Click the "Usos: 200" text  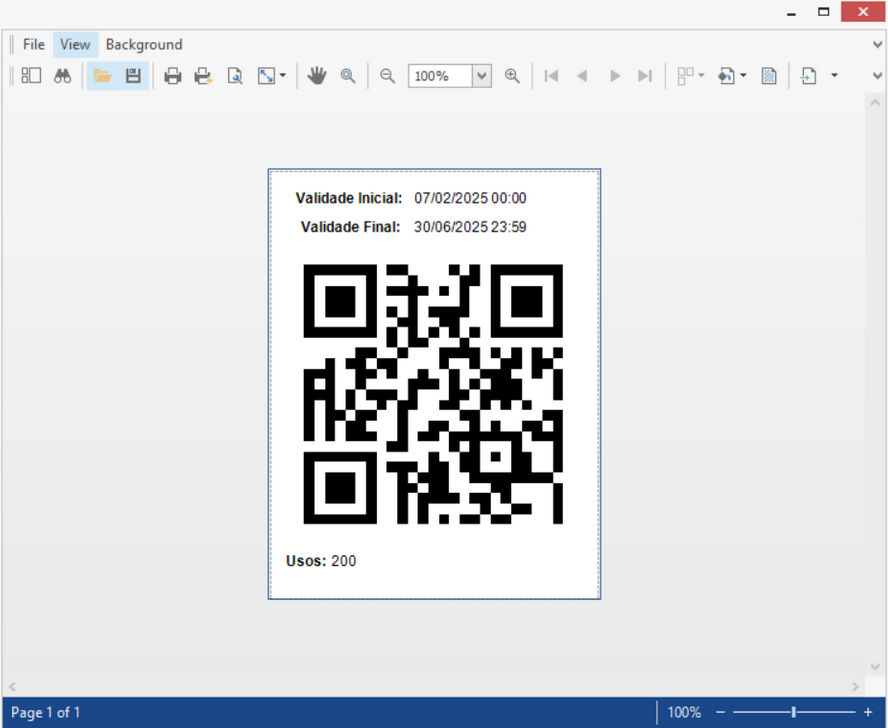(321, 561)
